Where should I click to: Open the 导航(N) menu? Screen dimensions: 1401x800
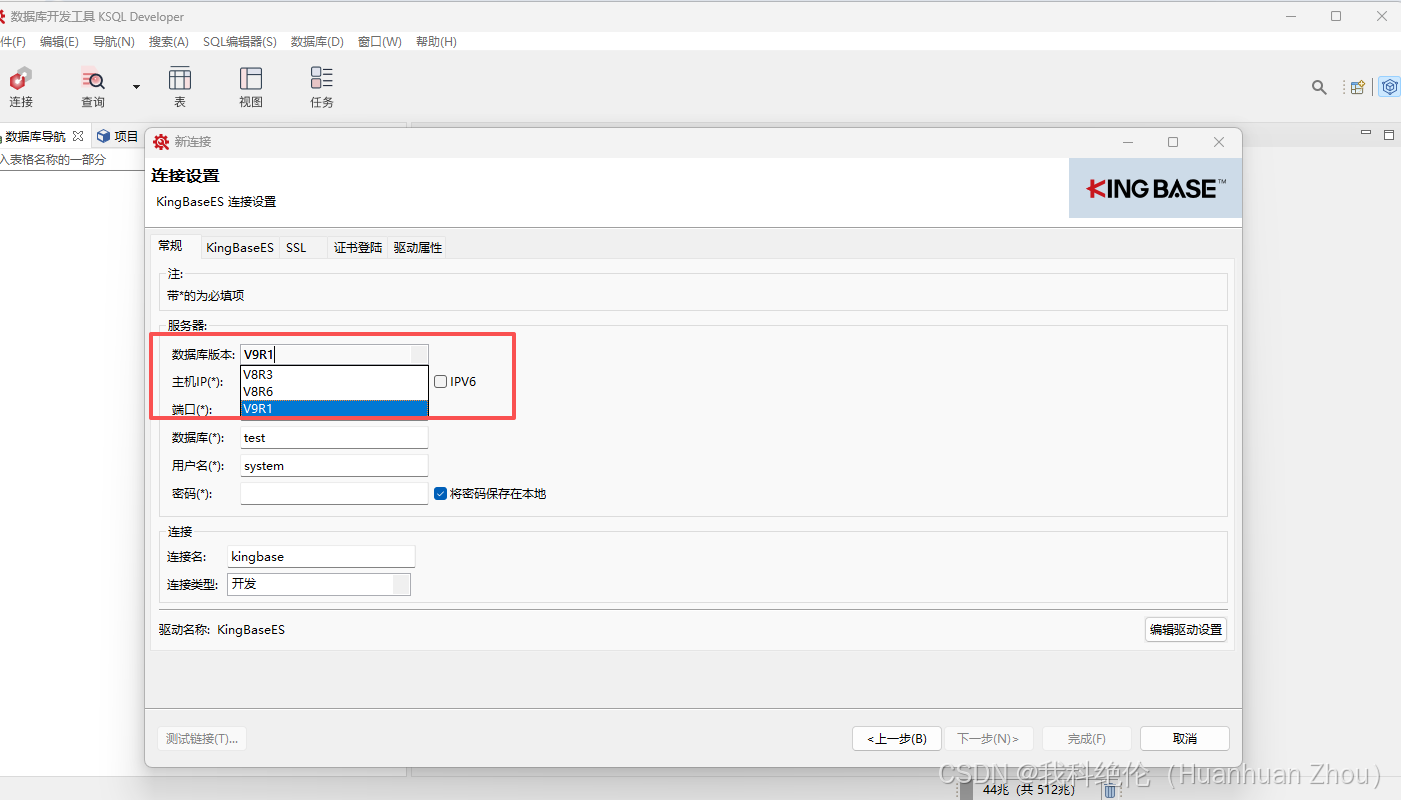[x=113, y=42]
